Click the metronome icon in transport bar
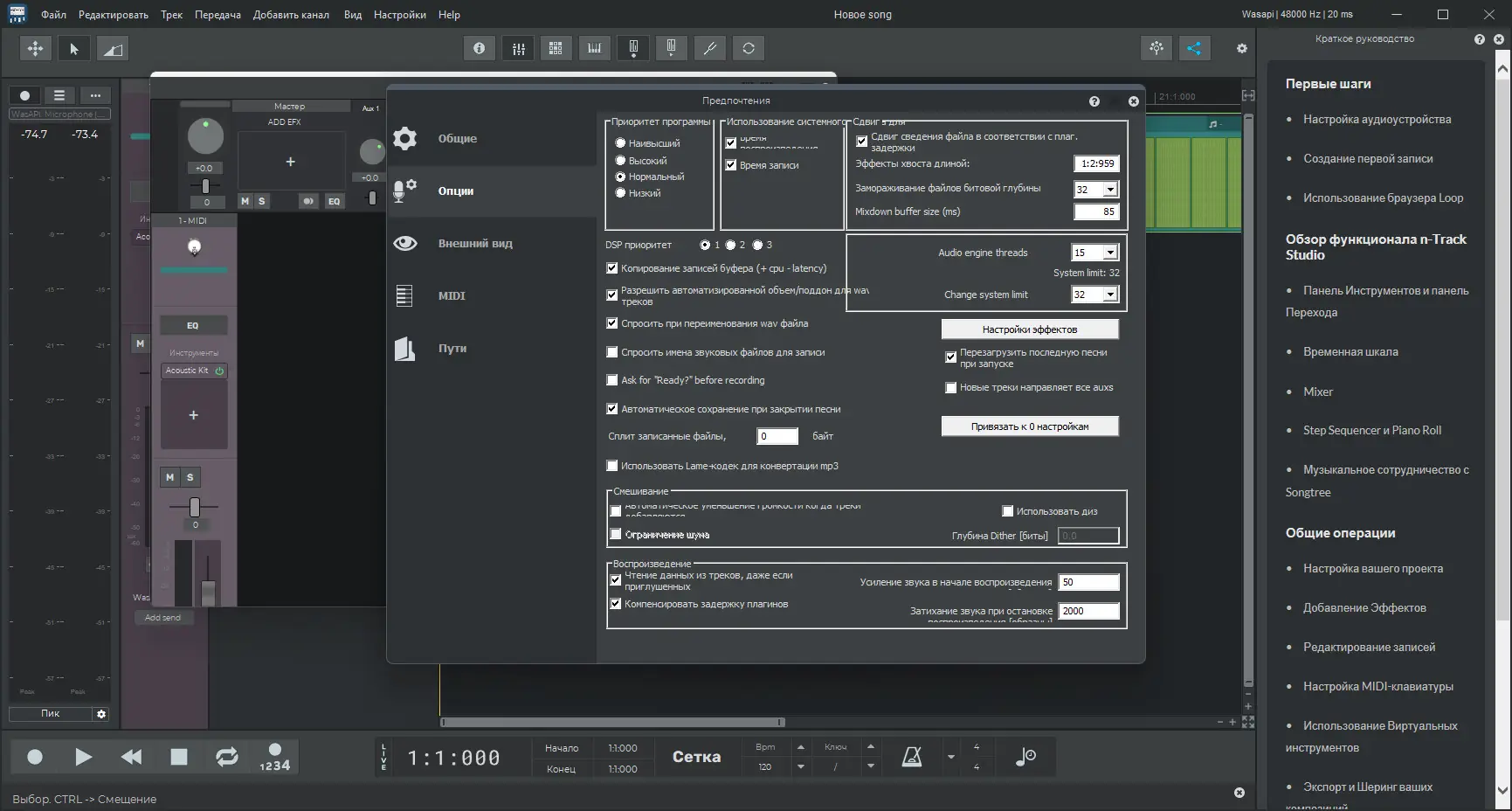Image resolution: width=1512 pixels, height=811 pixels. [911, 757]
